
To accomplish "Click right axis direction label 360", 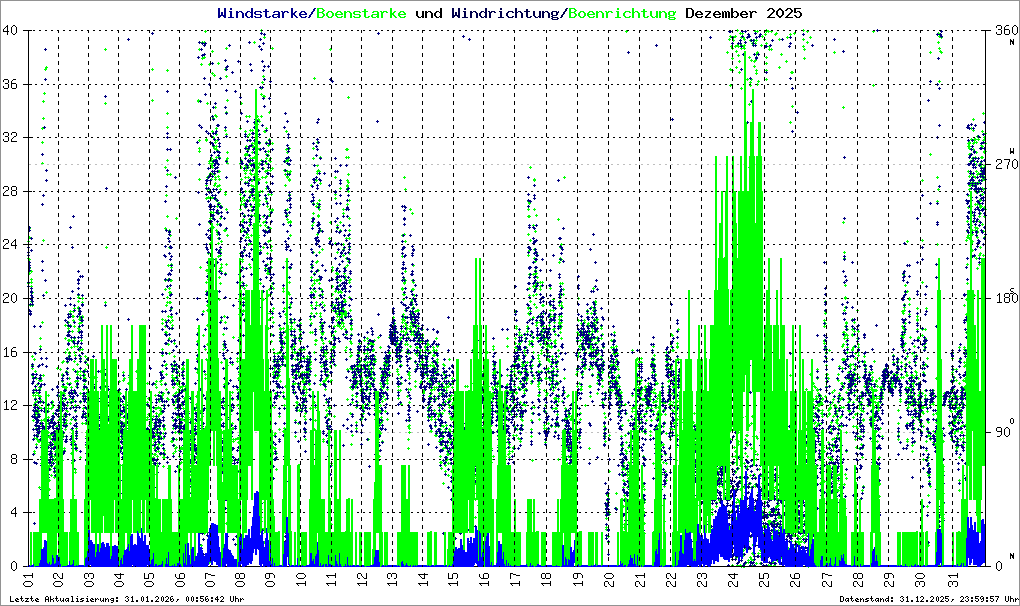I will pos(1006,30).
